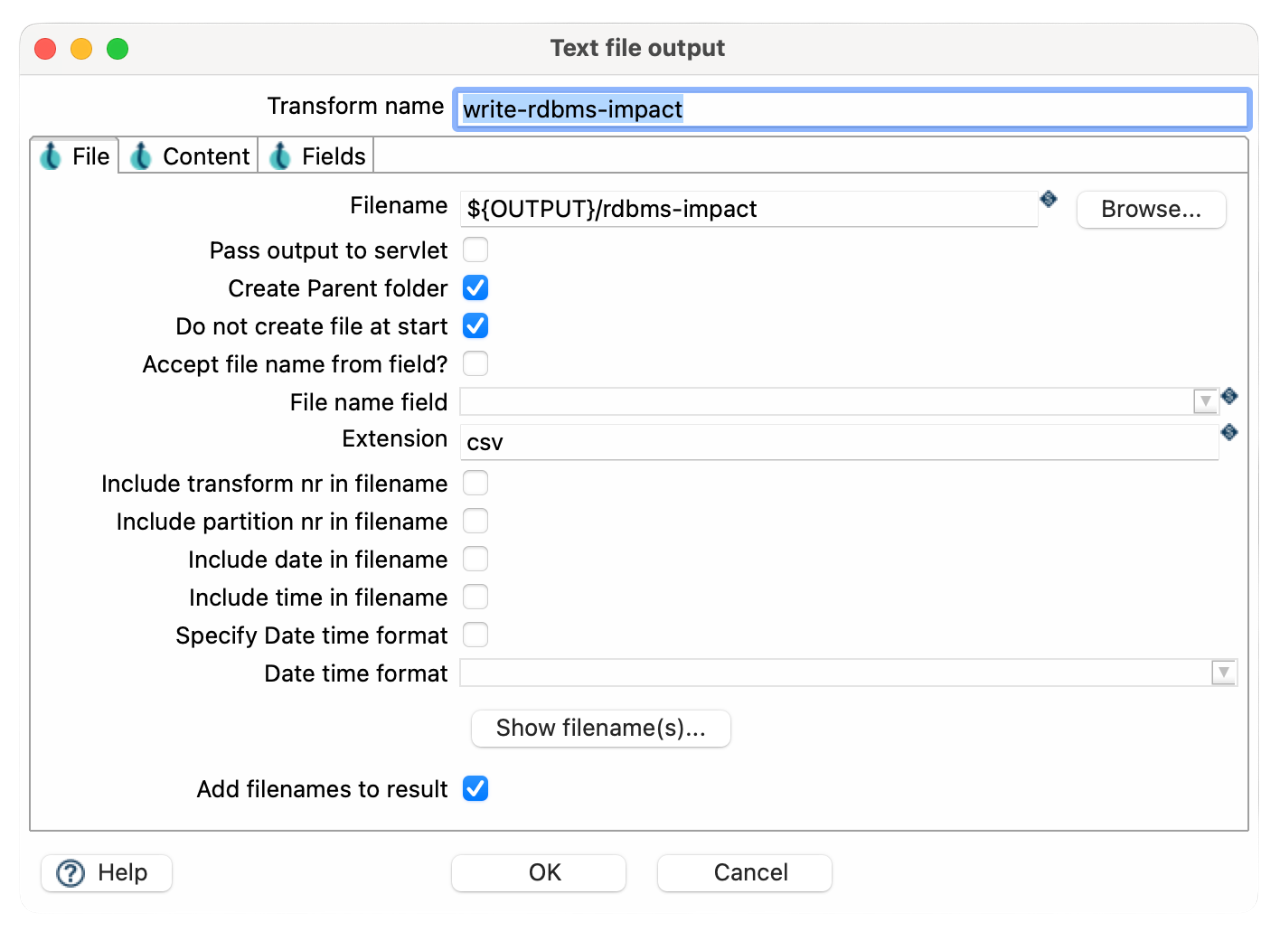Click into the Transform name input
The width and height of the screenshot is (1280, 936).
pyautogui.click(x=850, y=110)
